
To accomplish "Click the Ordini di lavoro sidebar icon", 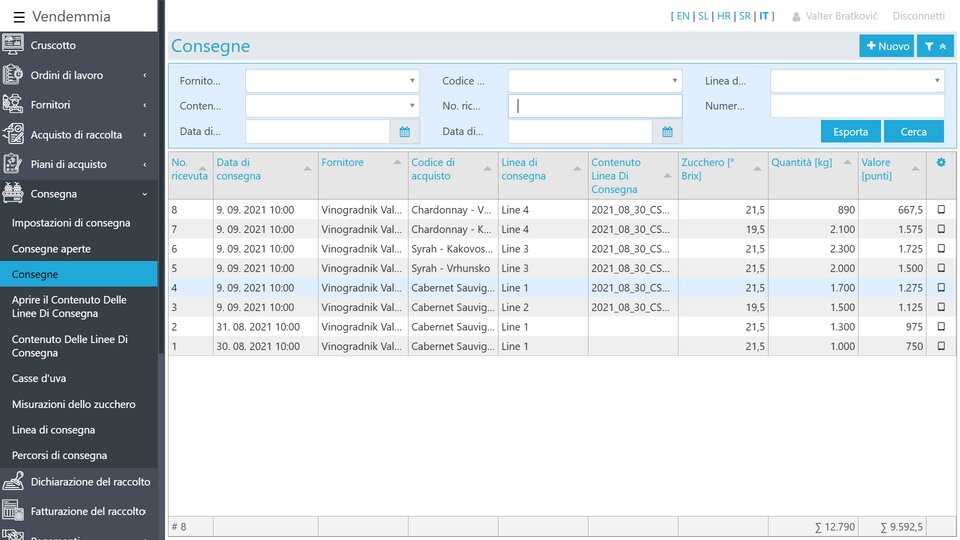I will (x=13, y=75).
